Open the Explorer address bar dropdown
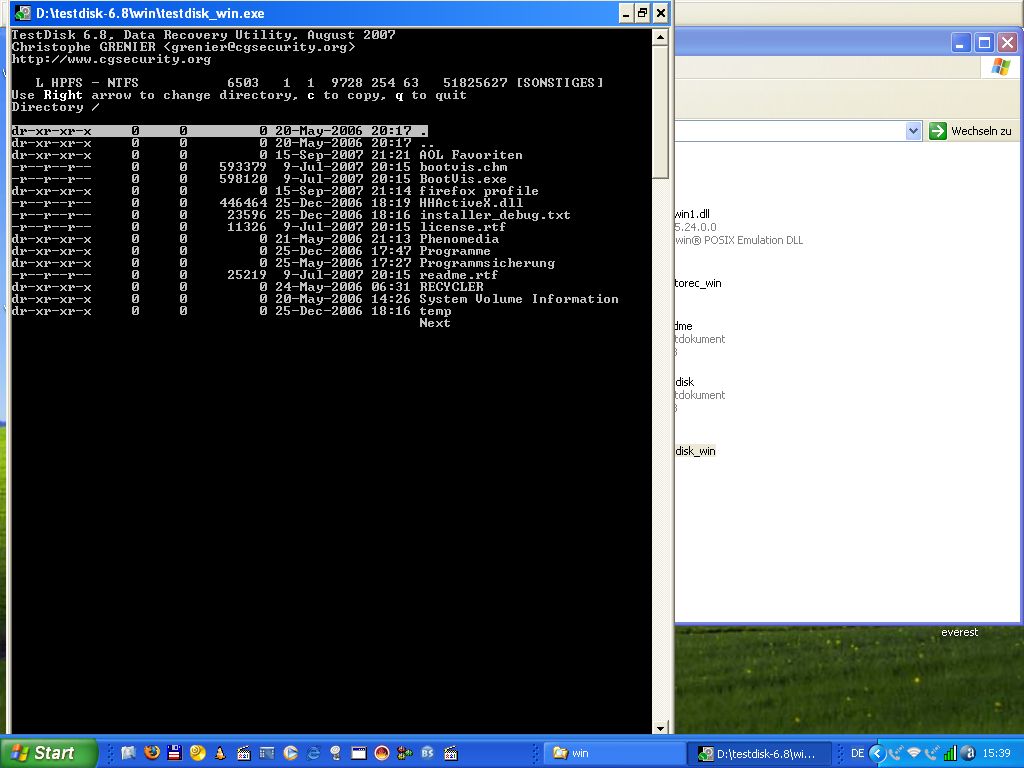The height and width of the screenshot is (768, 1024). (x=913, y=131)
